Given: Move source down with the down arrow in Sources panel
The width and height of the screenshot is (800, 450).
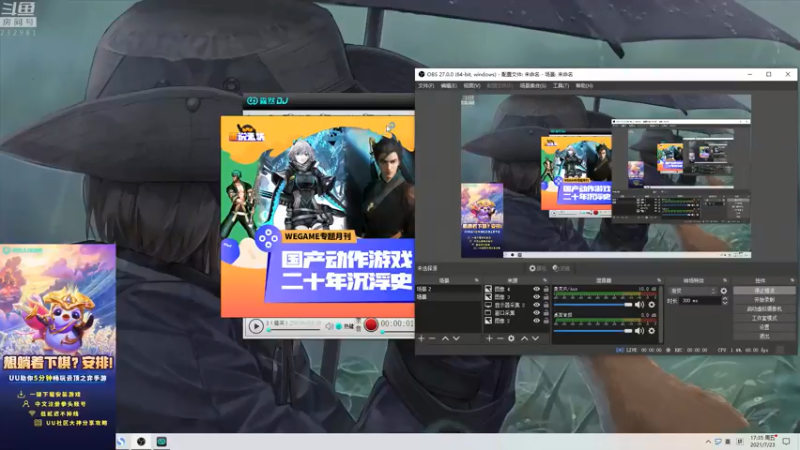Looking at the screenshot, I should 535,338.
